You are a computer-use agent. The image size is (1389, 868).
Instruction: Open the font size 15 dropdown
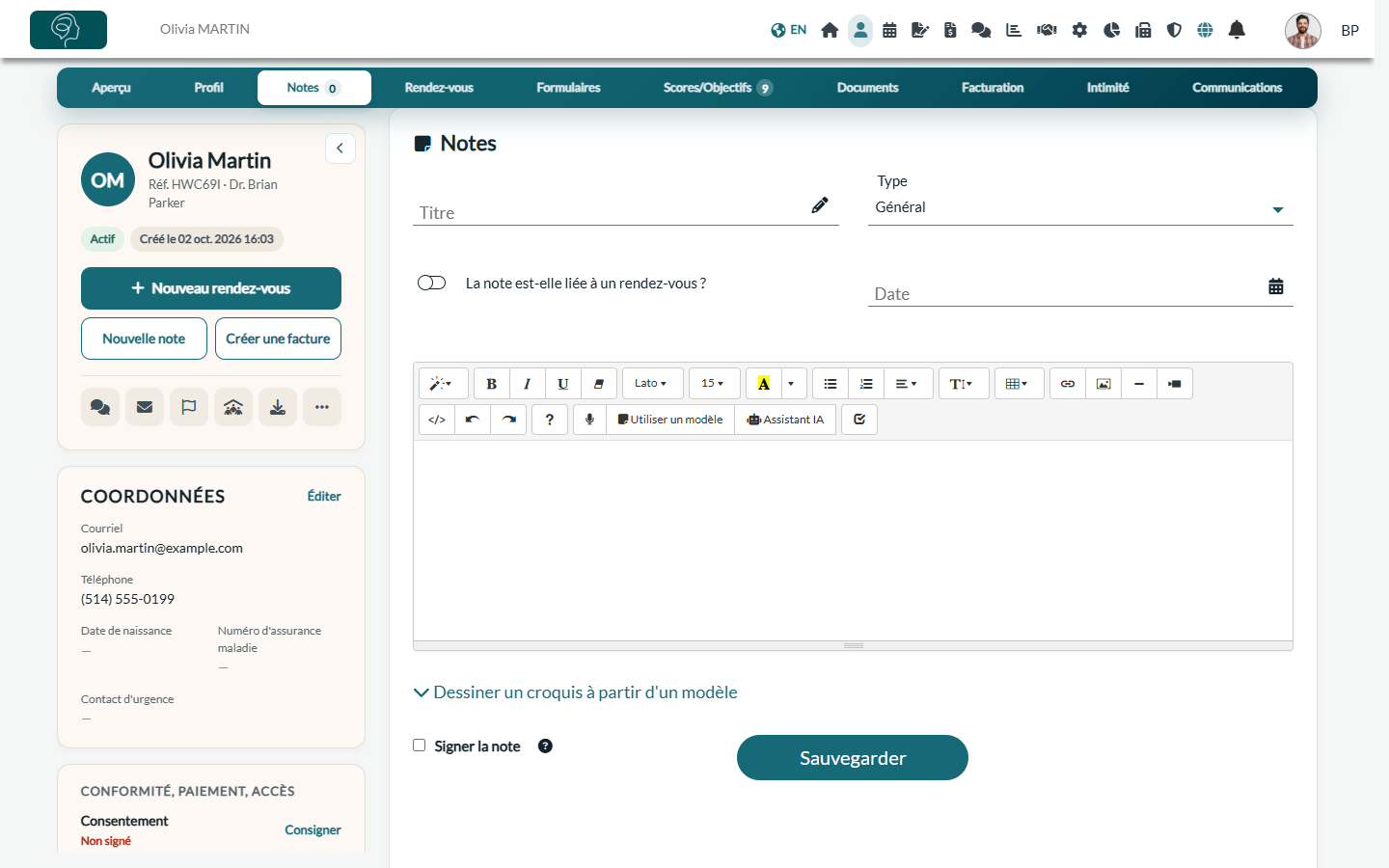click(x=714, y=384)
